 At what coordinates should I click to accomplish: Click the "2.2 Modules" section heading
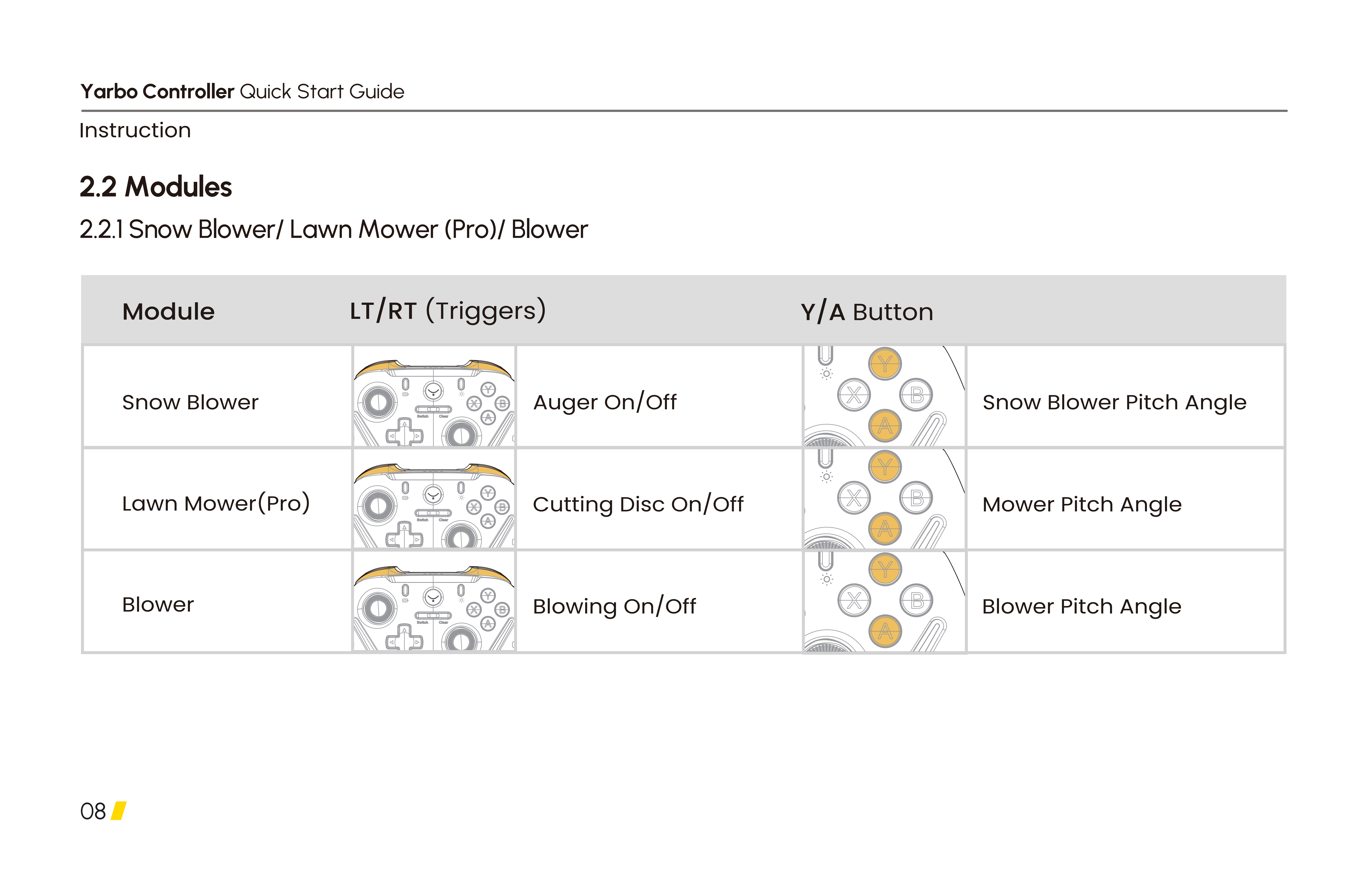pyautogui.click(x=156, y=187)
